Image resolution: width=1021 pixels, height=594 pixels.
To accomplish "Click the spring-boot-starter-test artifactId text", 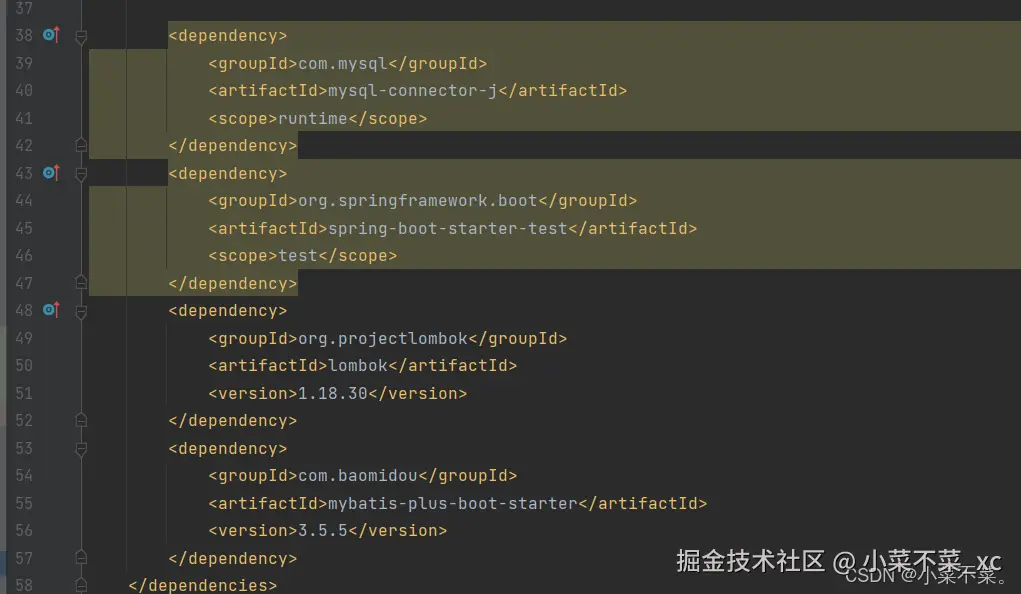I will [447, 228].
